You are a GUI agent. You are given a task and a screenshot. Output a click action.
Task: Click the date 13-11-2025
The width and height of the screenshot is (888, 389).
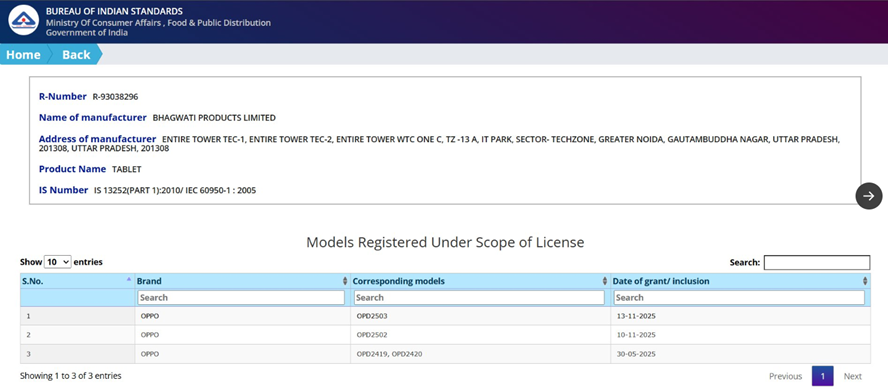click(636, 316)
